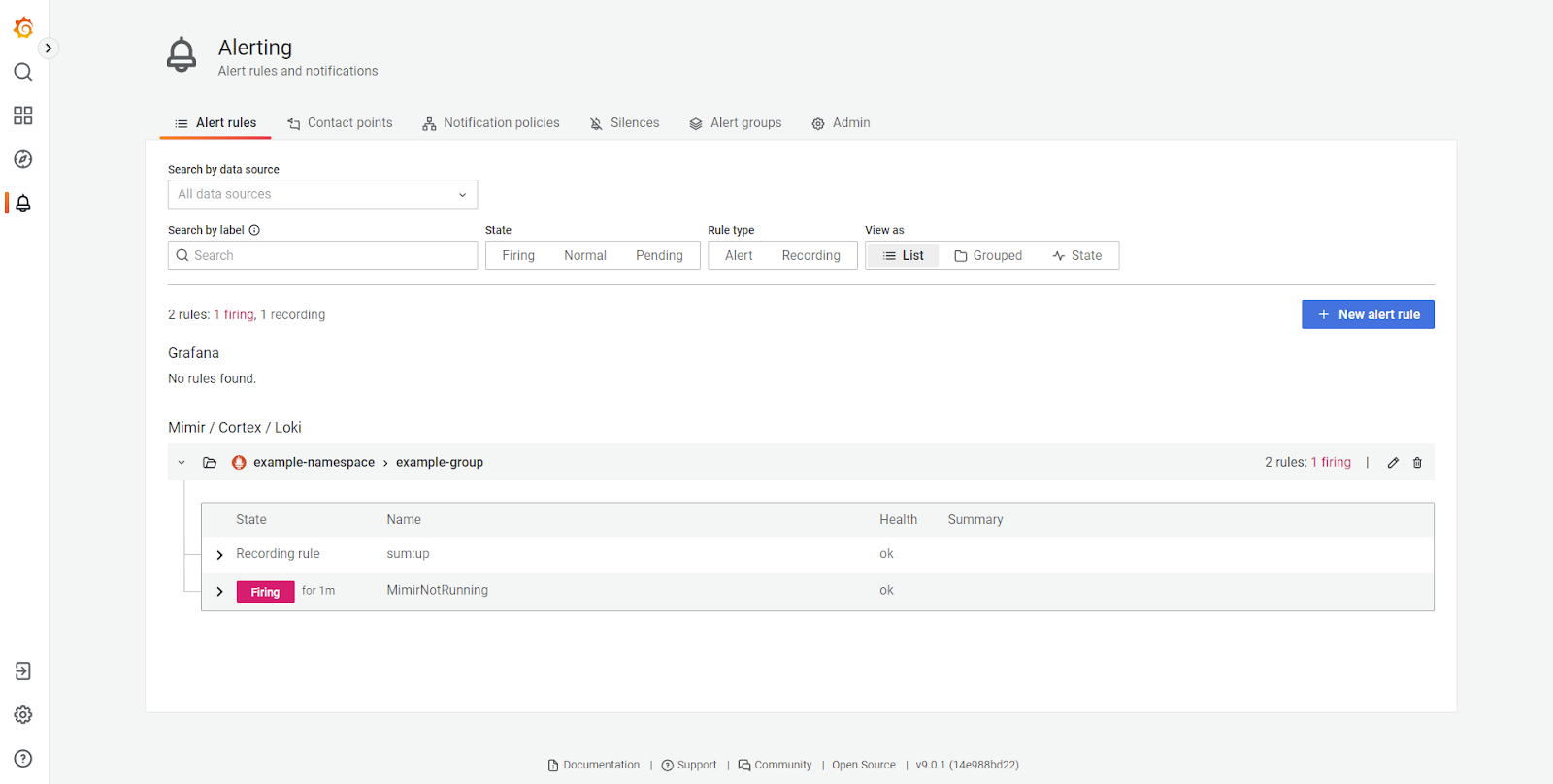The height and width of the screenshot is (784, 1553).
Task: Open the Configuration gear icon in sidebar
Action: (23, 715)
